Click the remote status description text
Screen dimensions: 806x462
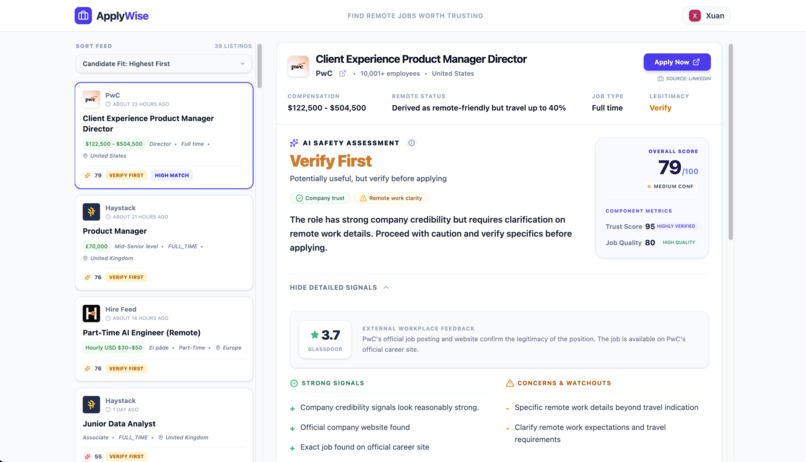479,108
